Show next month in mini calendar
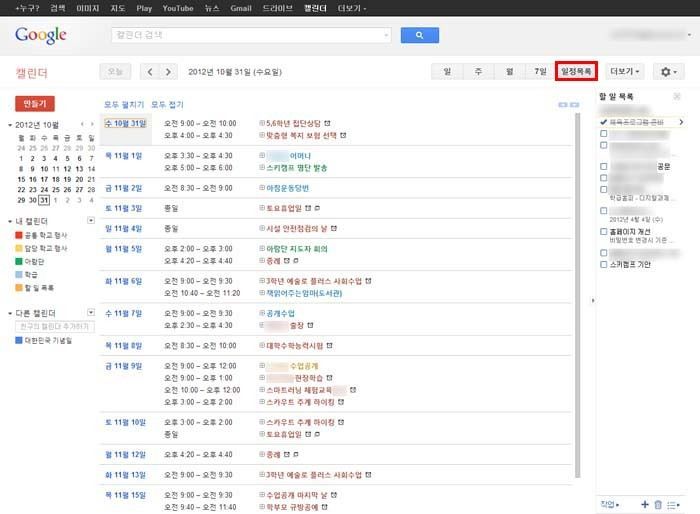 [x=92, y=124]
